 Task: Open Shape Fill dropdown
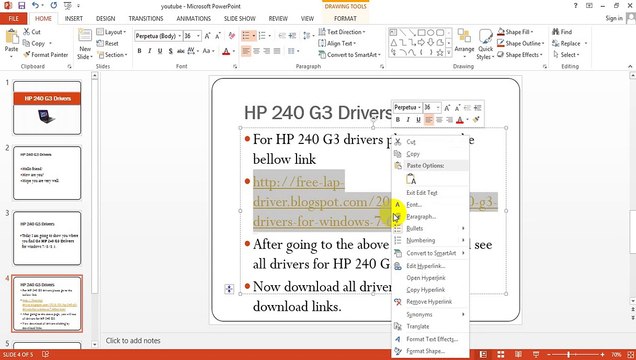tap(515, 32)
